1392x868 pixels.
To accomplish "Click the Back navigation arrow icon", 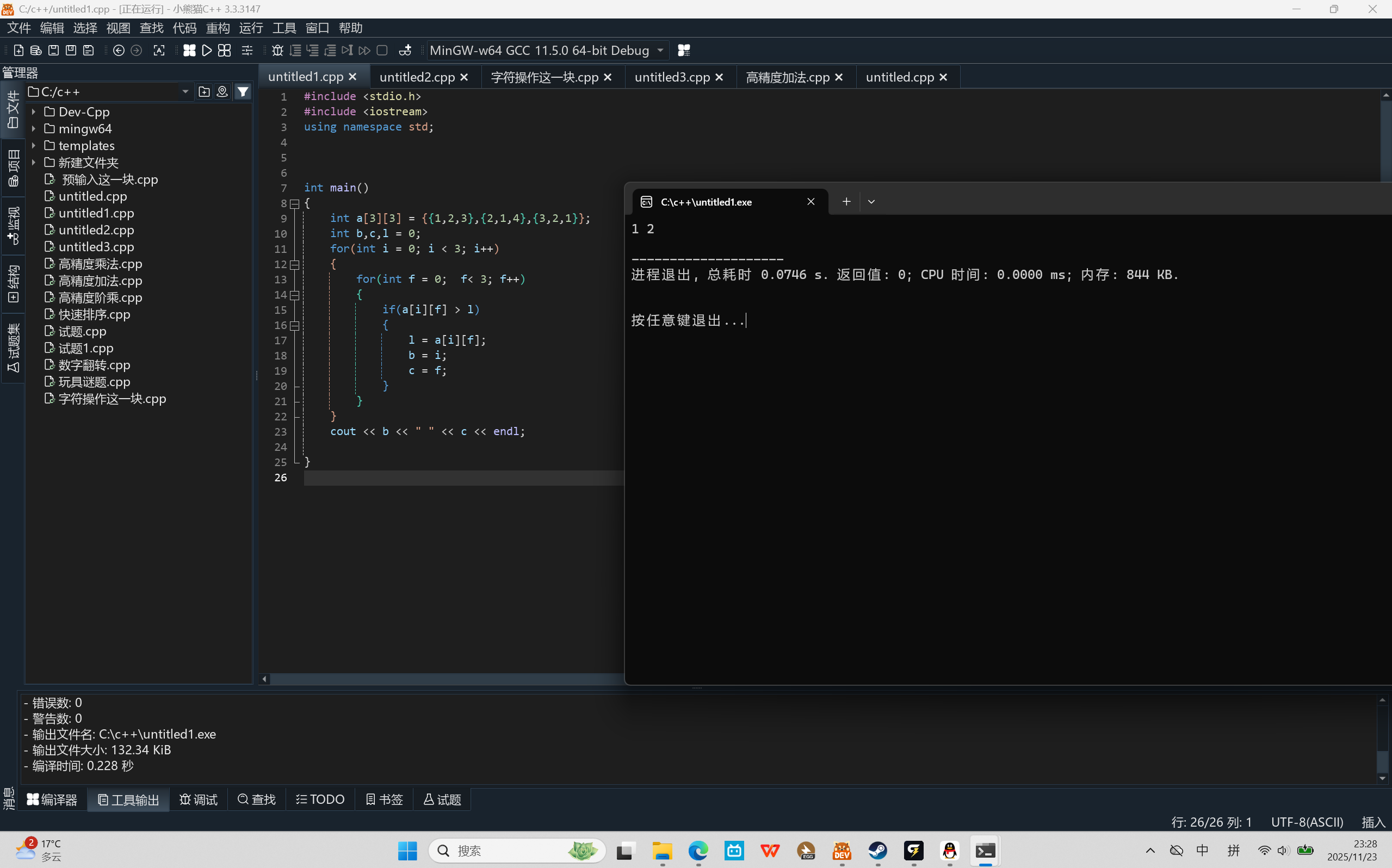I will click(119, 51).
